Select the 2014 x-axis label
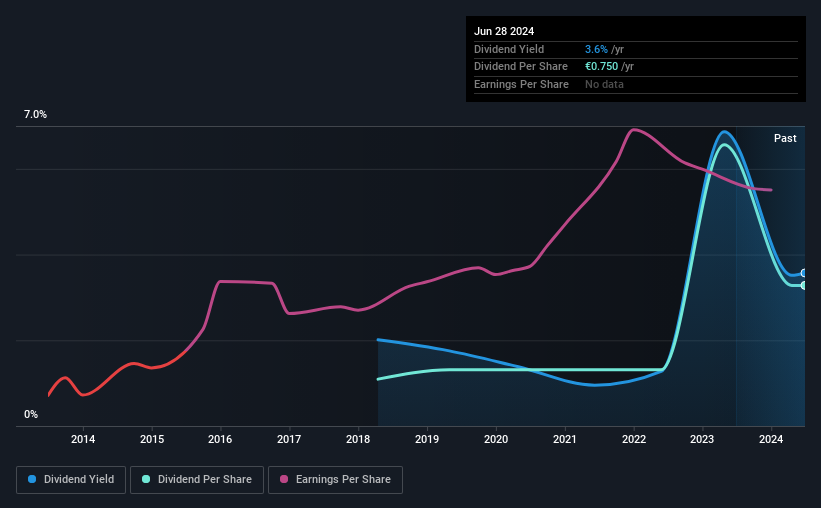 click(x=83, y=439)
